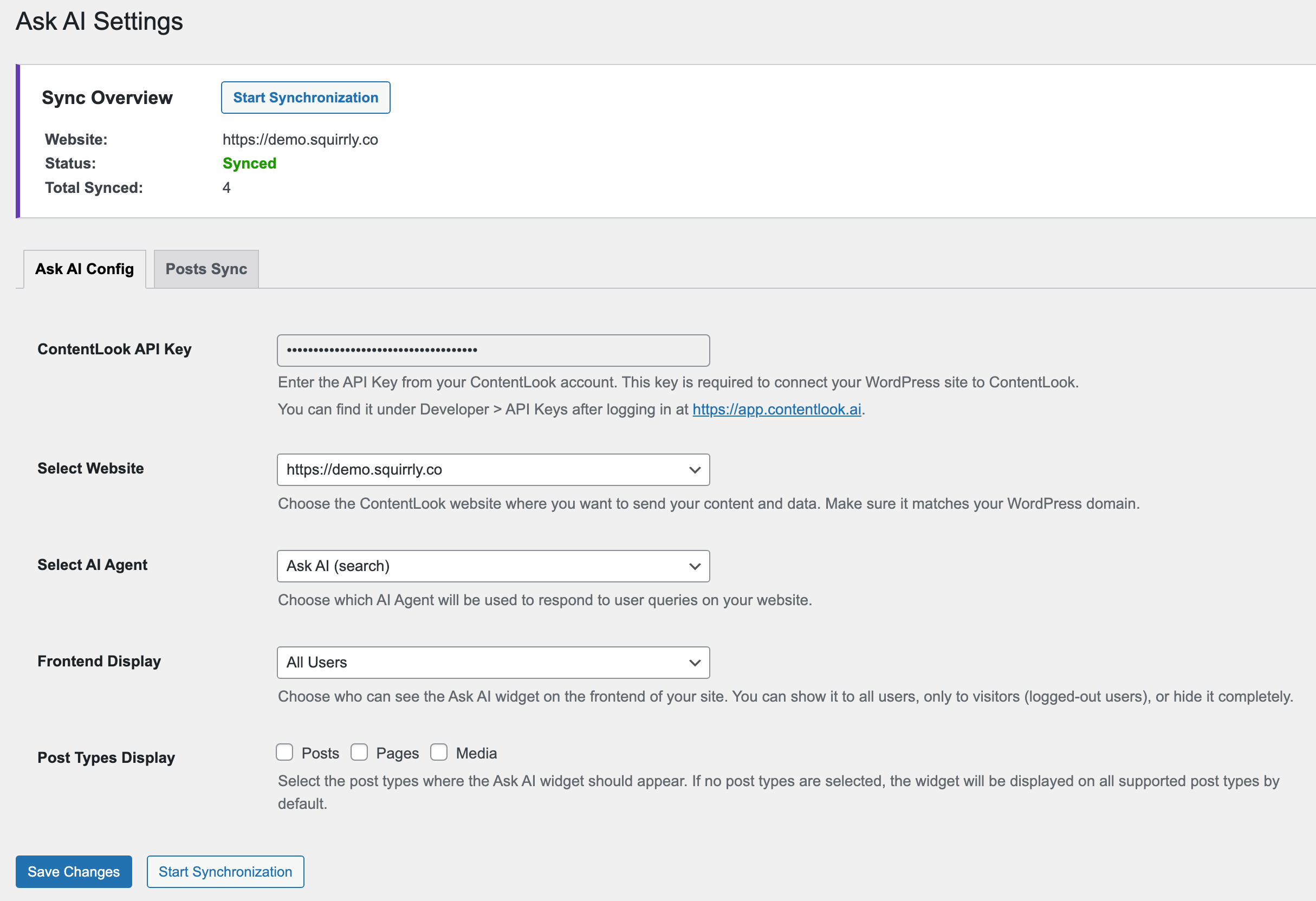1316x901 pixels.
Task: Expand the Select AI Agent dropdown
Action: [481, 566]
